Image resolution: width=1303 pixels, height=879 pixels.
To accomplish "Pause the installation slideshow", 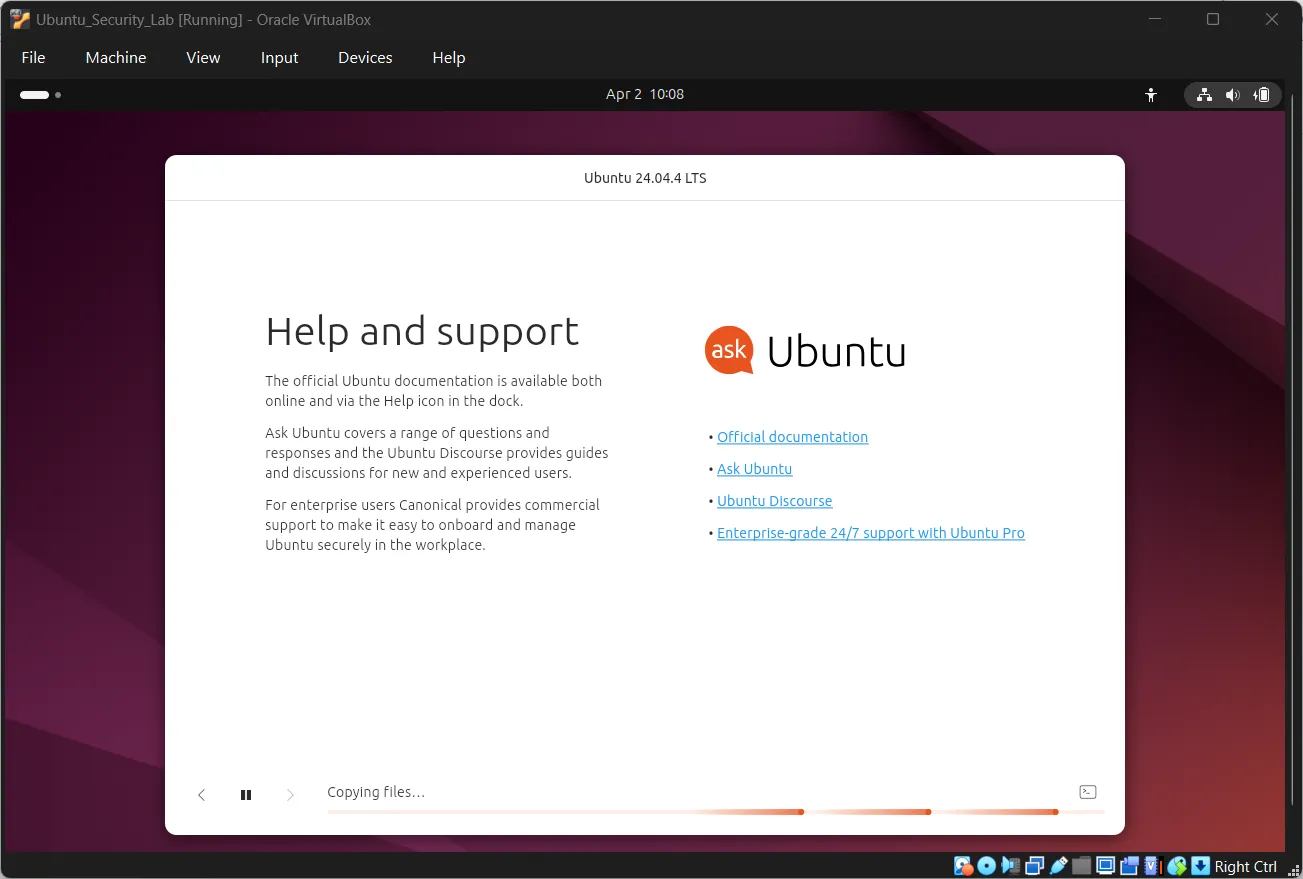I will point(246,794).
